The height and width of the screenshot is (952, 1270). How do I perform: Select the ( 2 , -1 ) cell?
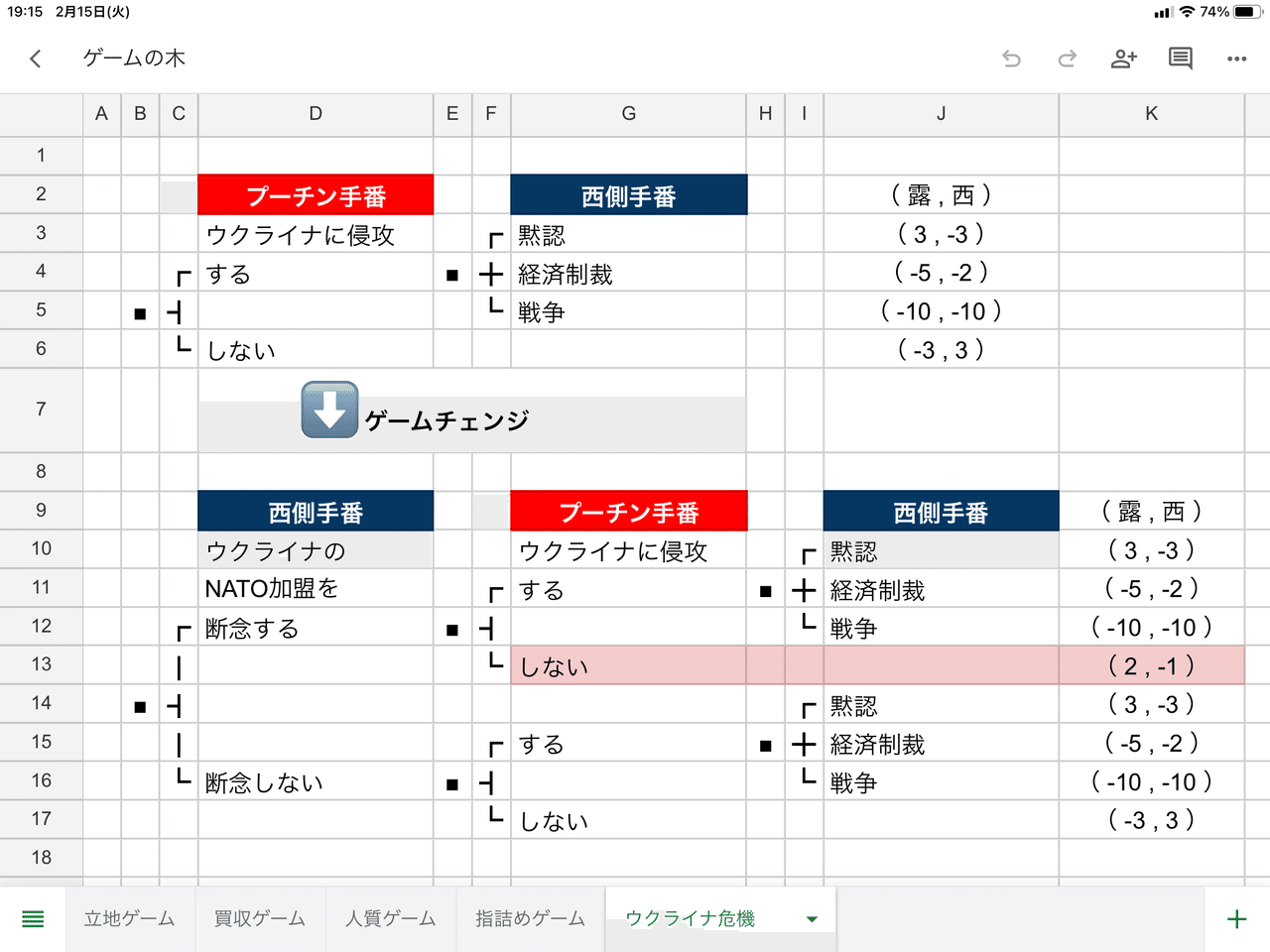1152,665
